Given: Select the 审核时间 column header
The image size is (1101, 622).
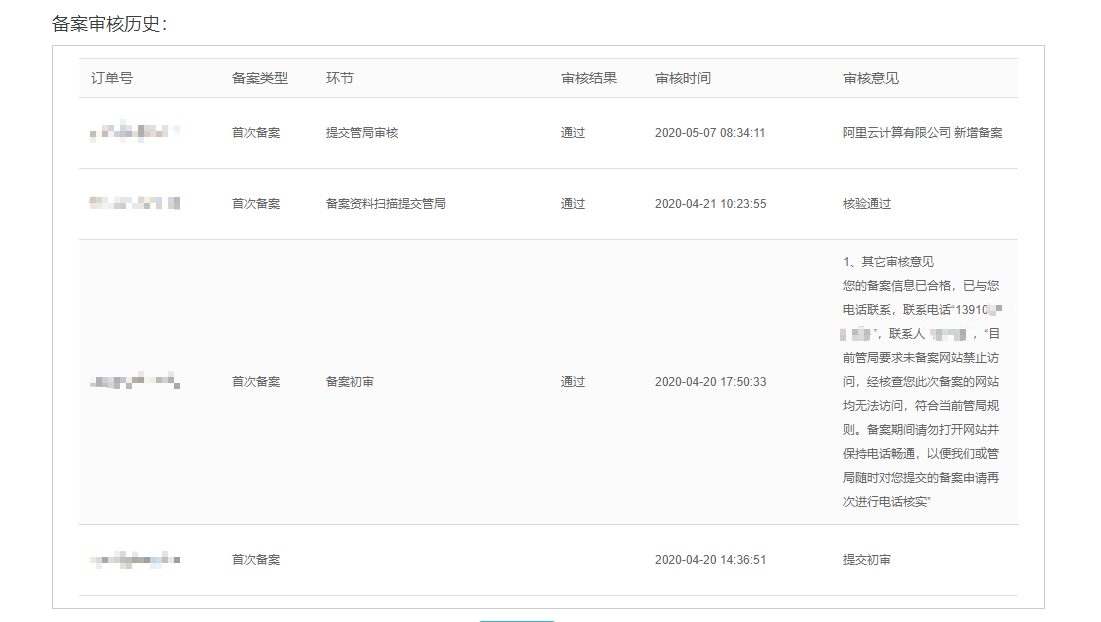Looking at the screenshot, I should pyautogui.click(x=682, y=78).
